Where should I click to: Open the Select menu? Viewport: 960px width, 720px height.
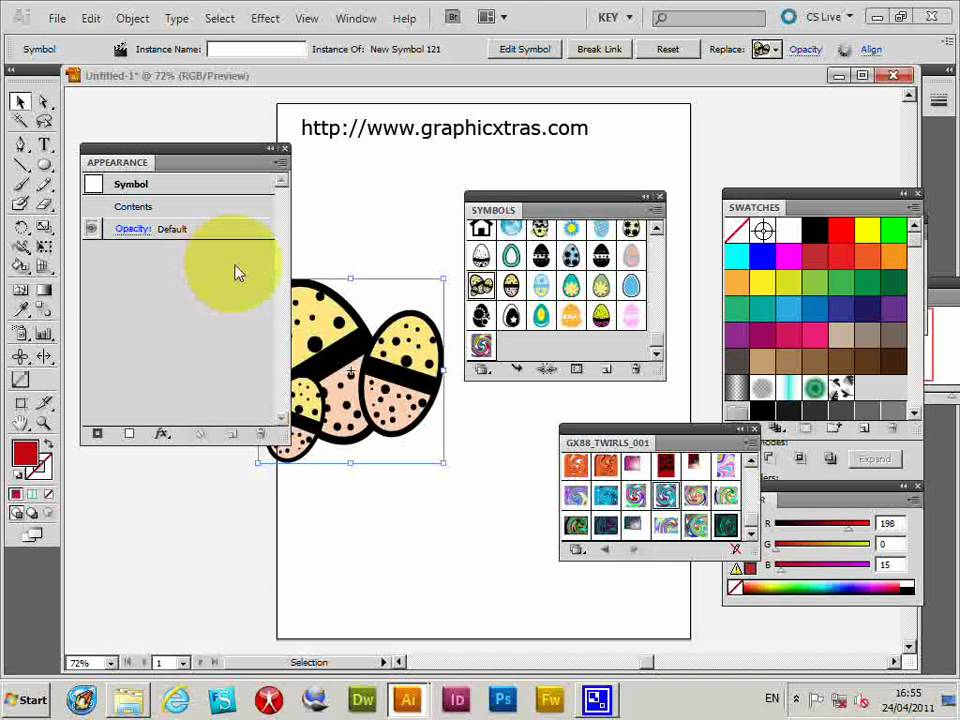coord(220,18)
